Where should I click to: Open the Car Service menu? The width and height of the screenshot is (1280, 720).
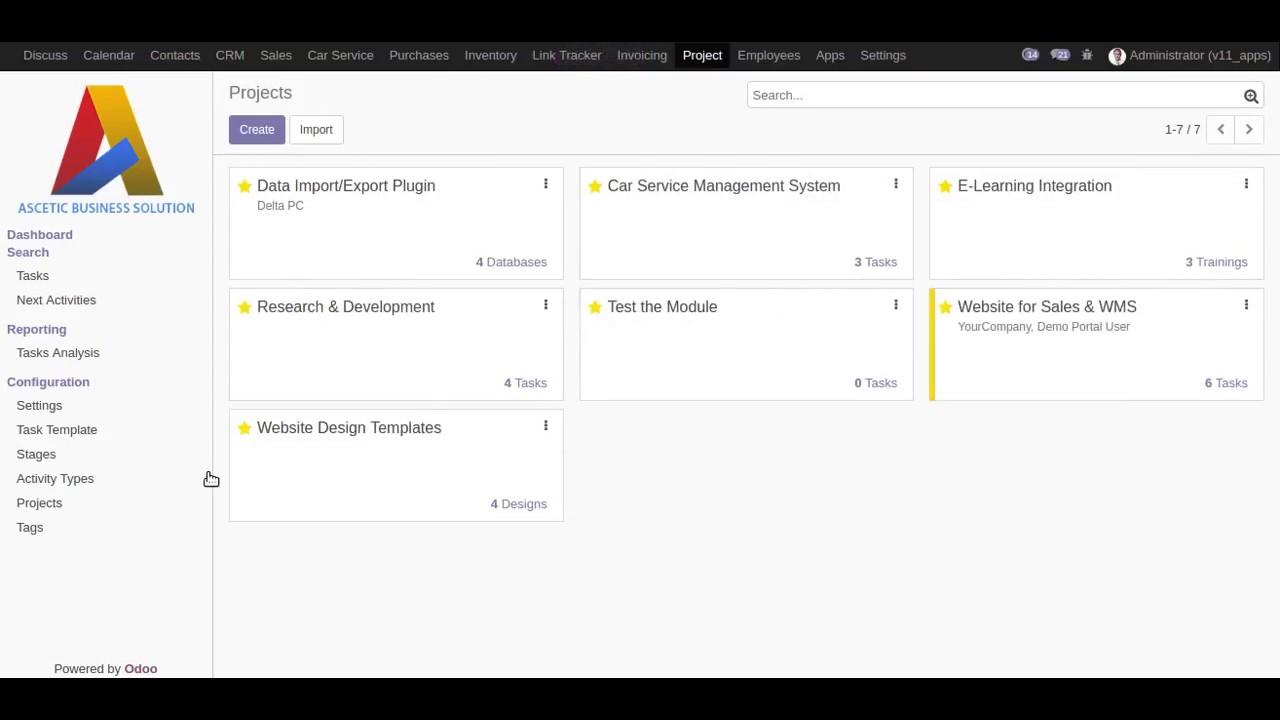pyautogui.click(x=340, y=55)
